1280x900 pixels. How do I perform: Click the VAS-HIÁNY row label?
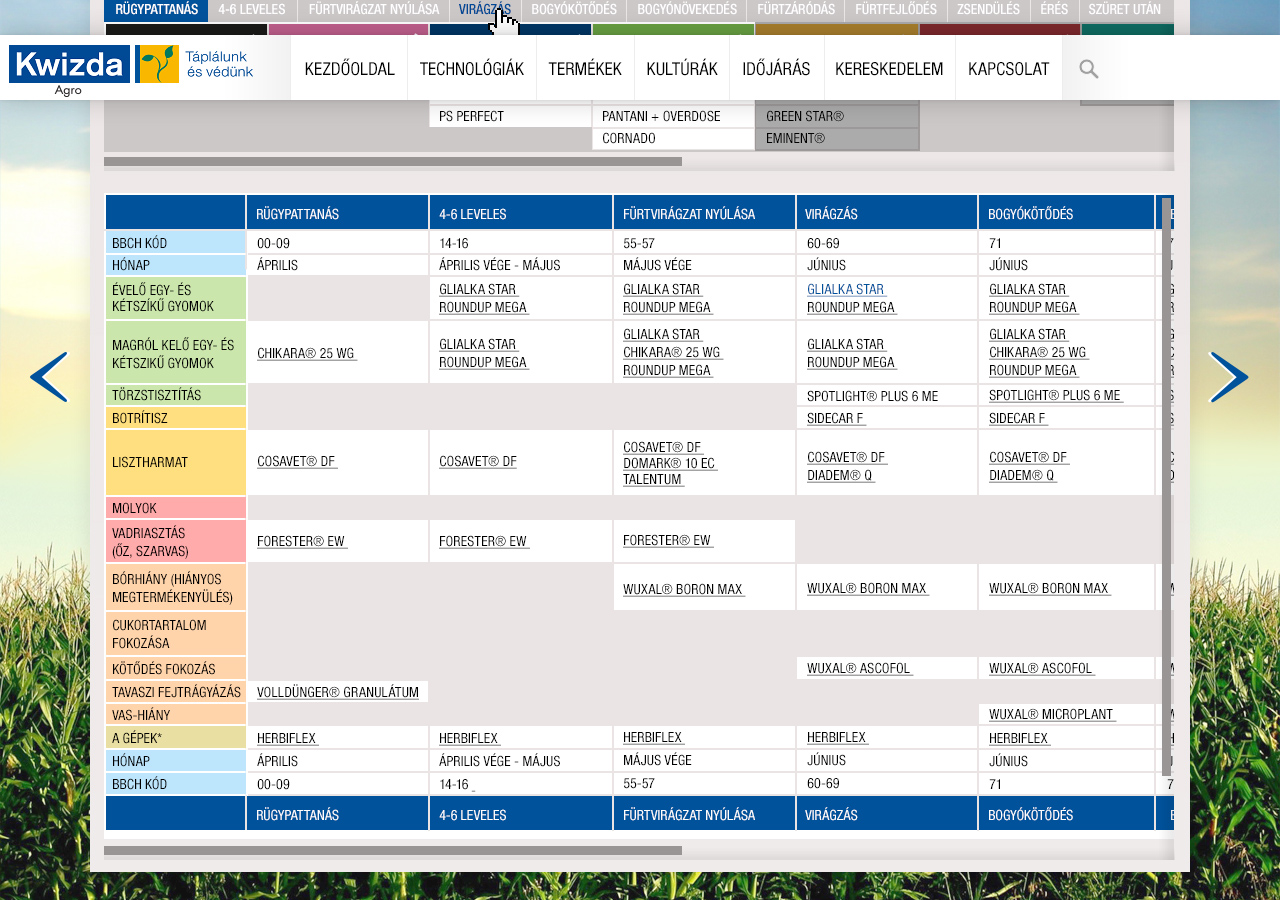(x=176, y=715)
